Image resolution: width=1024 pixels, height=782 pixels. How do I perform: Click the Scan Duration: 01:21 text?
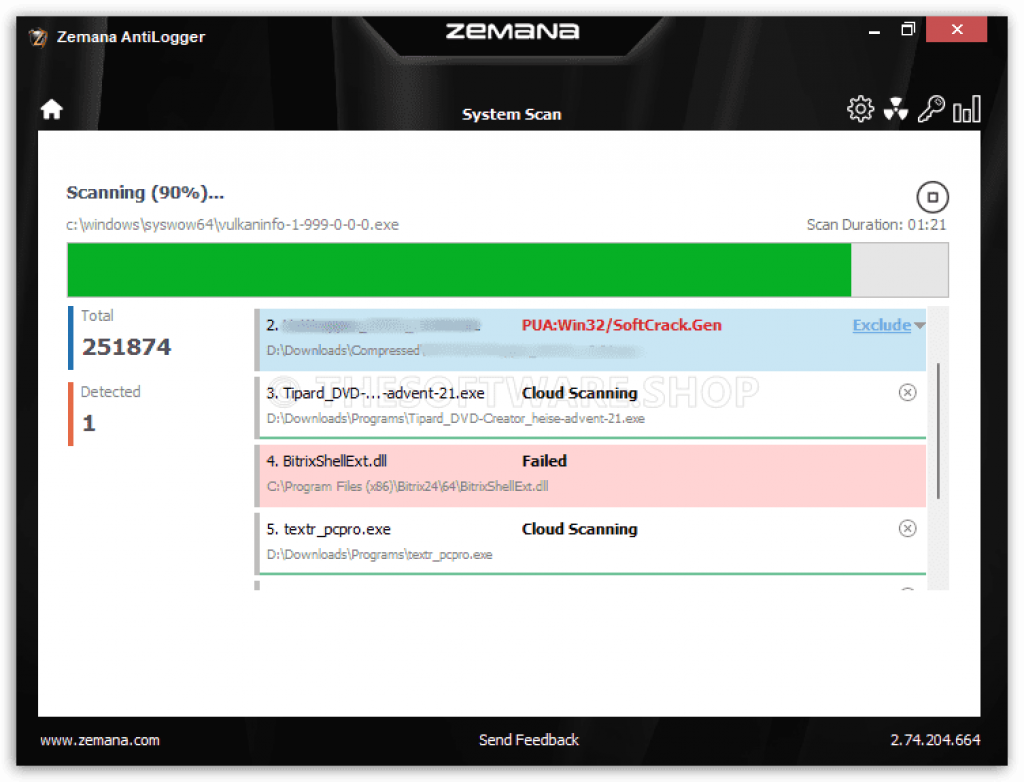coord(876,225)
